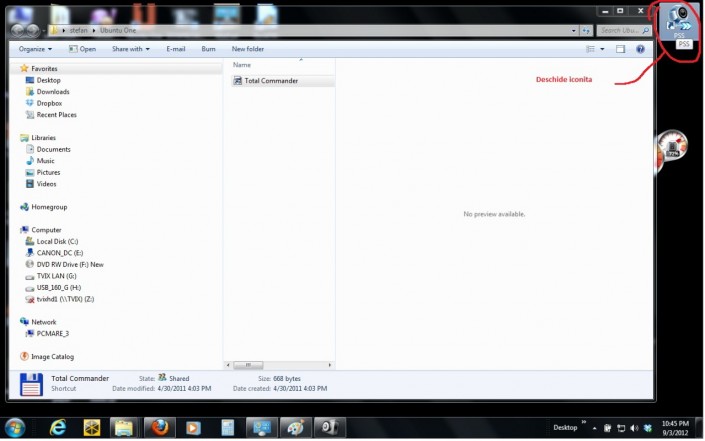Click the help question mark icon

[x=641, y=48]
